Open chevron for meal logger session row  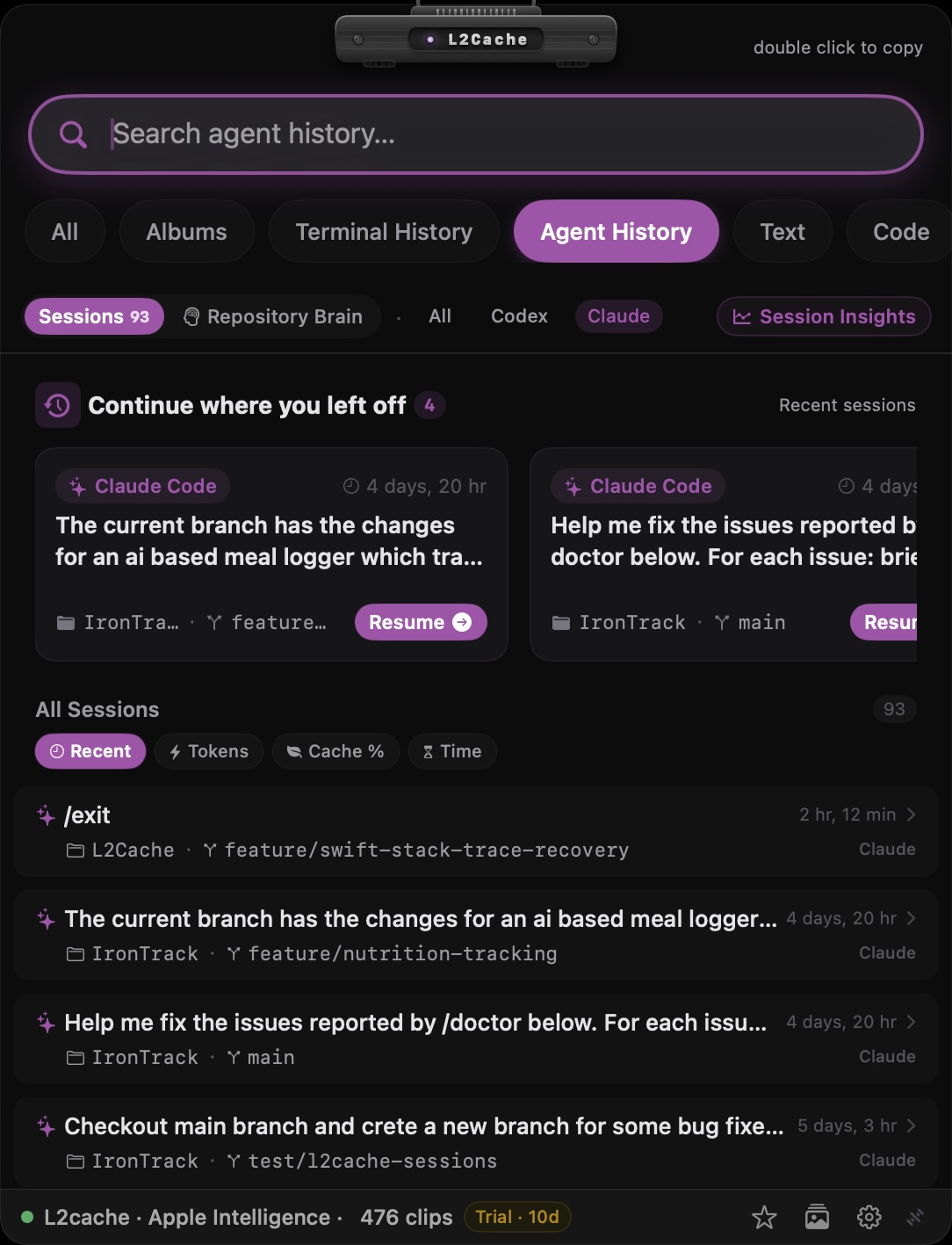click(911, 918)
